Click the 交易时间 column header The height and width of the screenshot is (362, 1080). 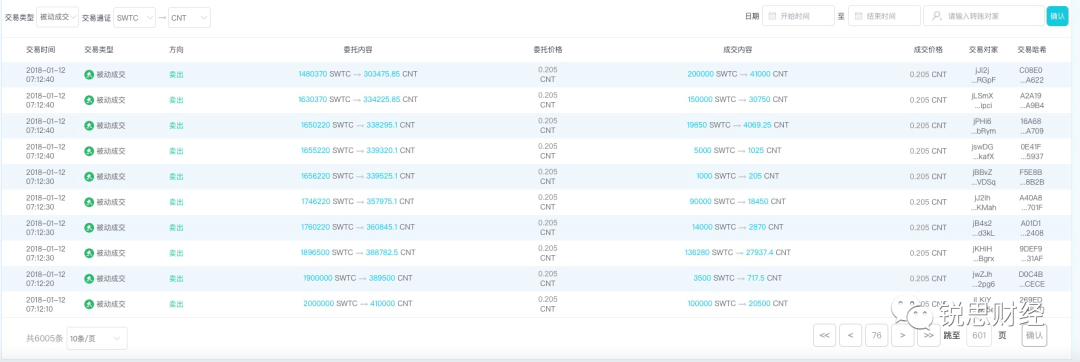(41, 50)
